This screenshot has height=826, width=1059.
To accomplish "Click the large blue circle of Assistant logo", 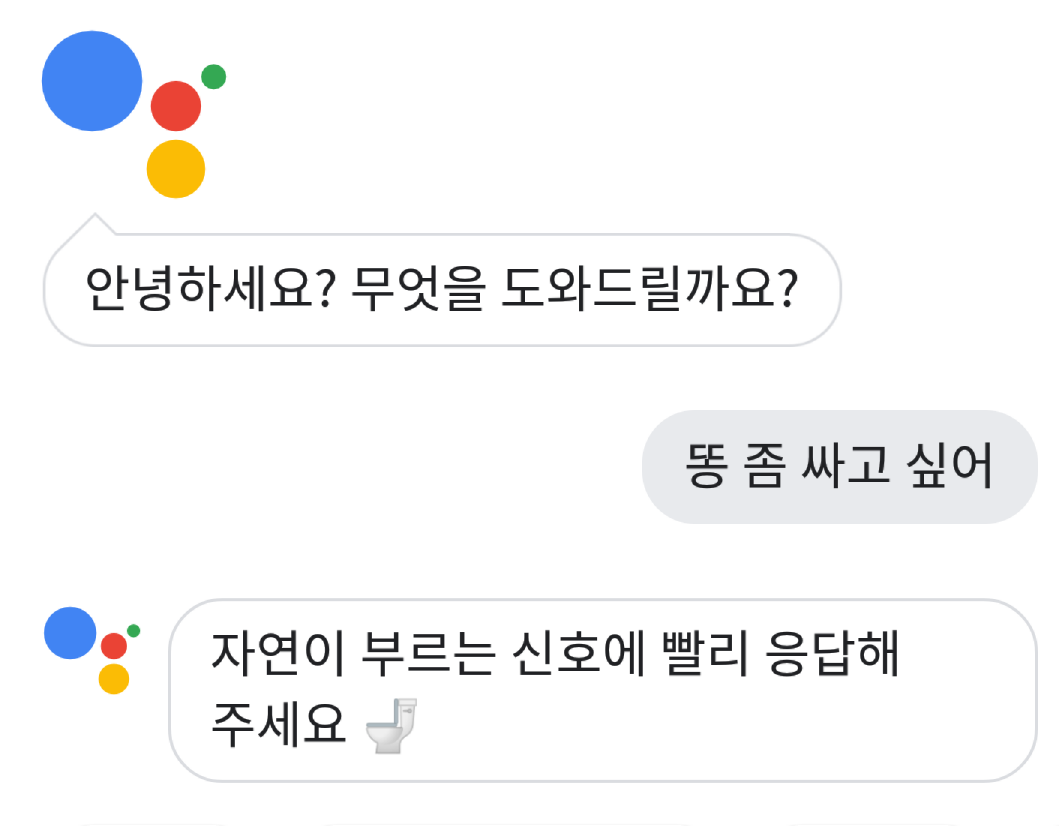I will [92, 81].
